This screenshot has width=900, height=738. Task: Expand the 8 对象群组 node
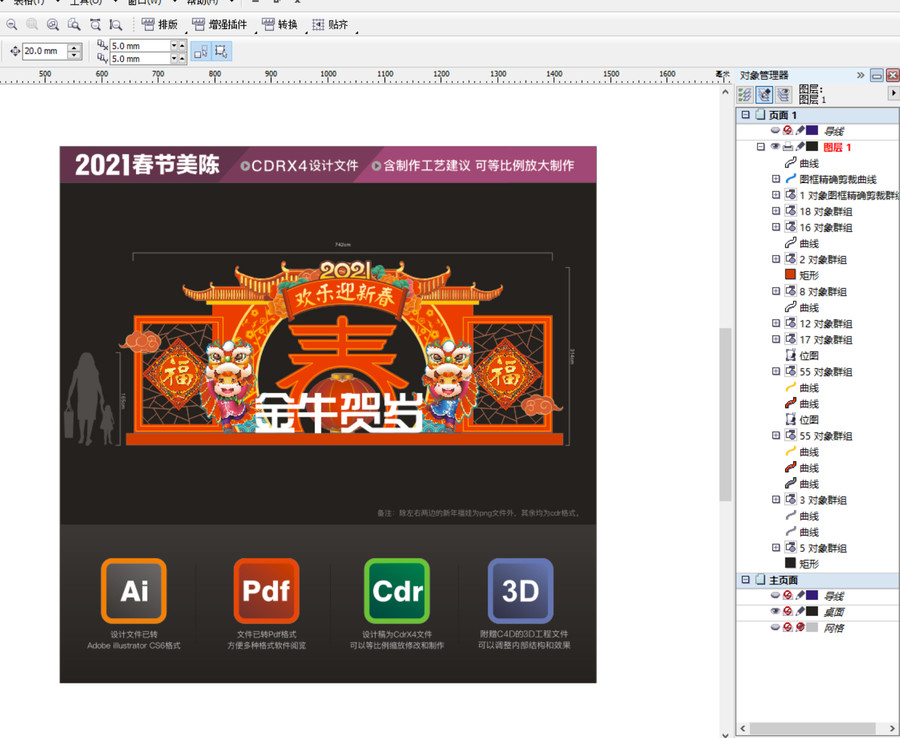click(776, 292)
